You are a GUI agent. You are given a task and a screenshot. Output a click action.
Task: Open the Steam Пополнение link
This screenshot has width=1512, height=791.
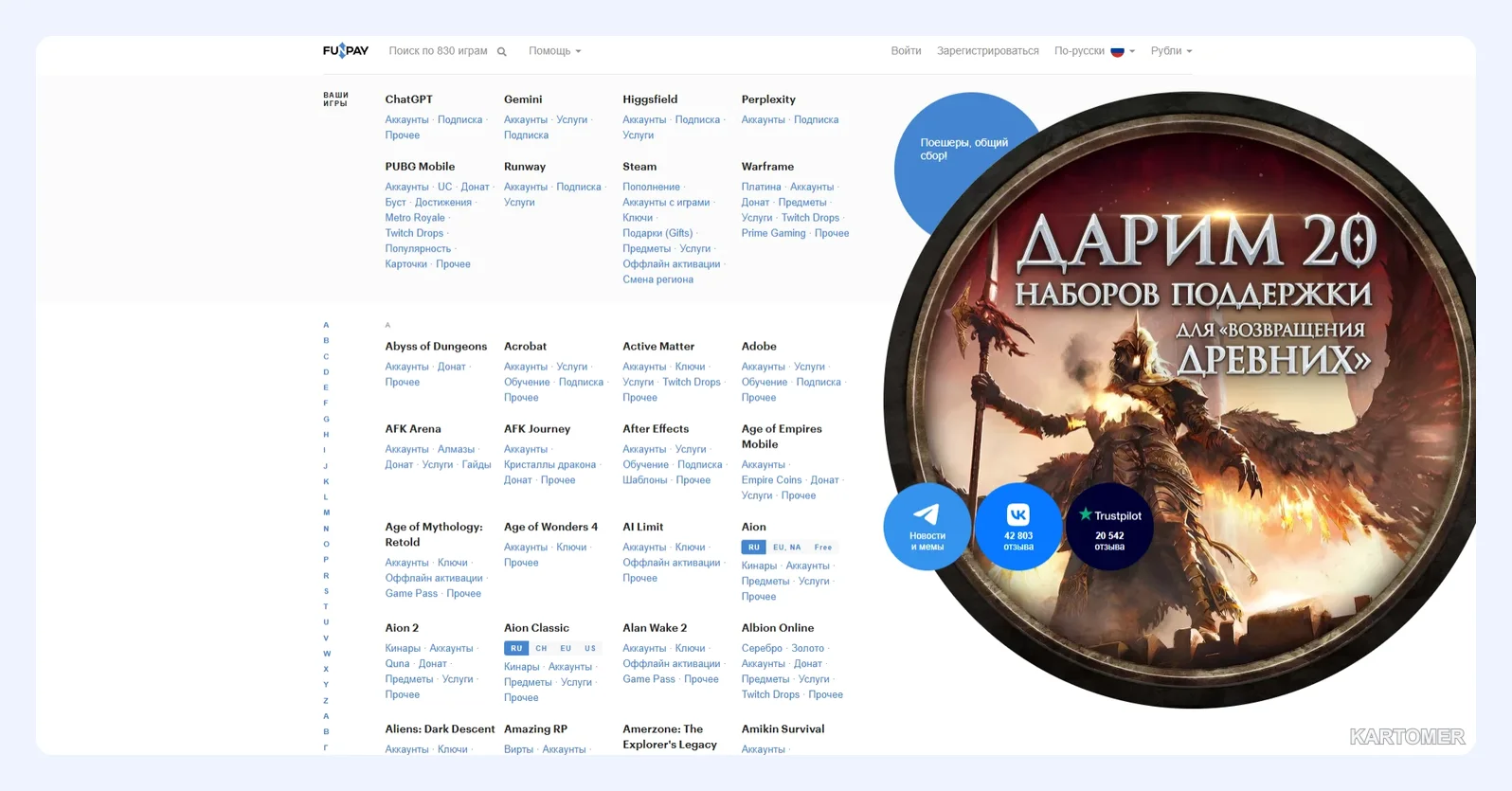point(652,188)
